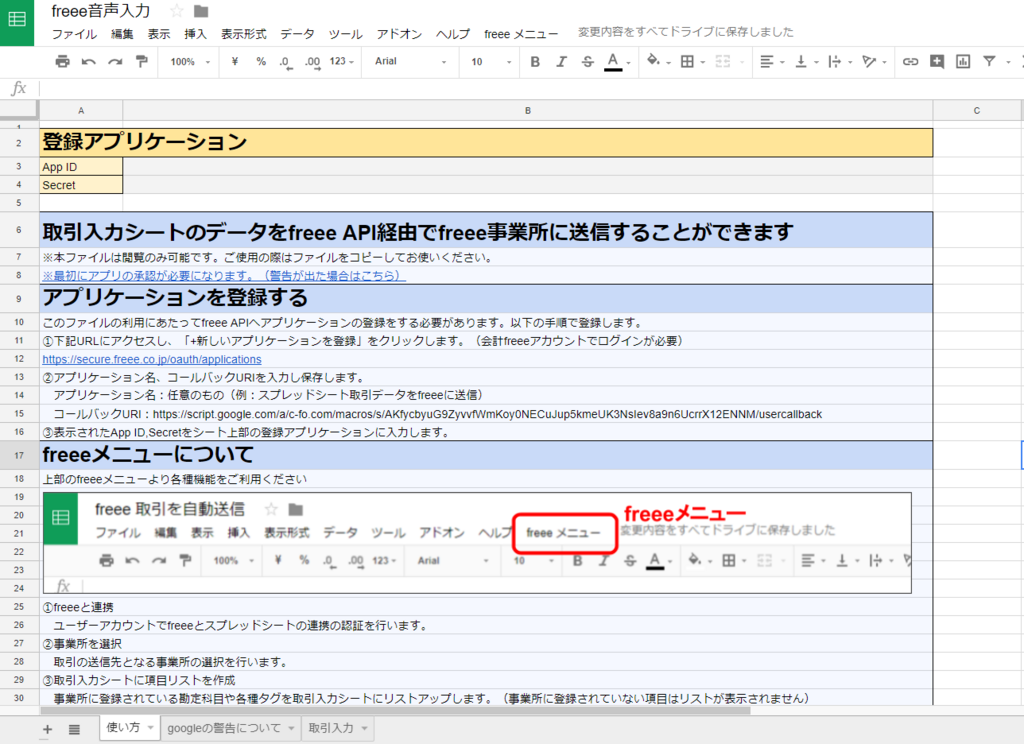The image size is (1024, 744).
Task: Click the App ID value cell
Action: (528, 167)
